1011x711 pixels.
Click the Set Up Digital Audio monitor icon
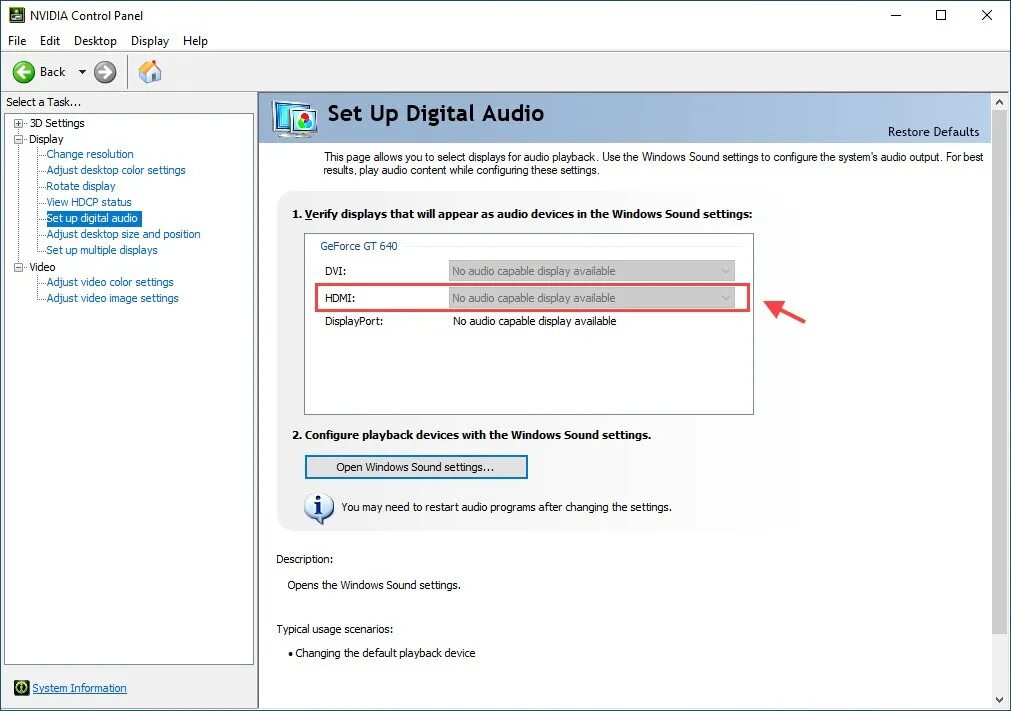click(295, 119)
